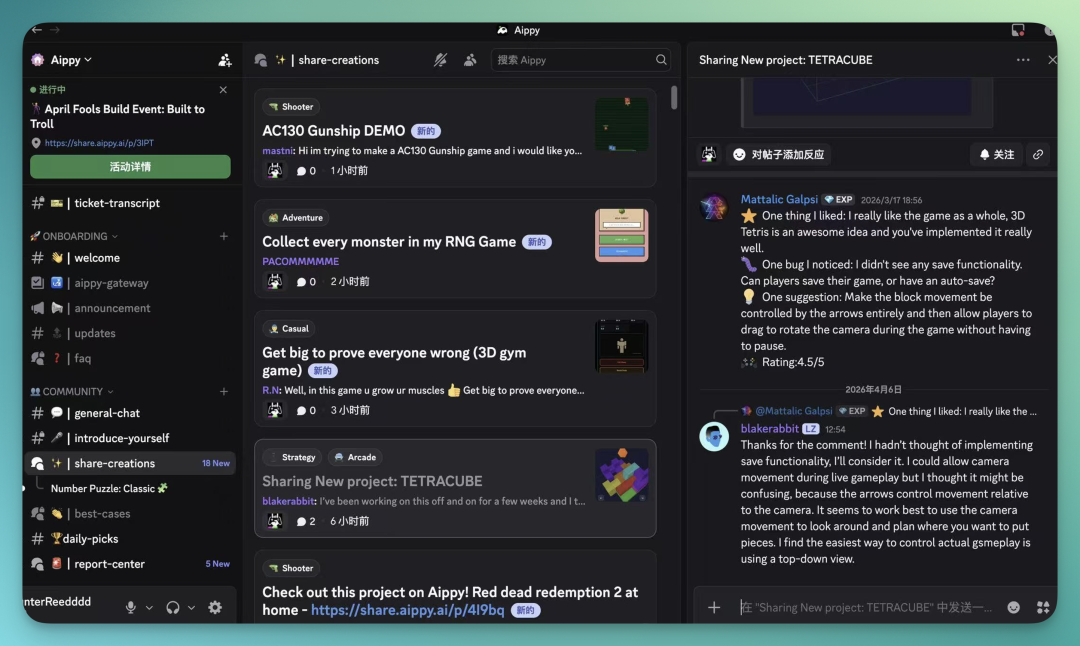Viewport: 1080px width, 646px height.
Task: Copy the post link with the chain icon
Action: 1038,155
